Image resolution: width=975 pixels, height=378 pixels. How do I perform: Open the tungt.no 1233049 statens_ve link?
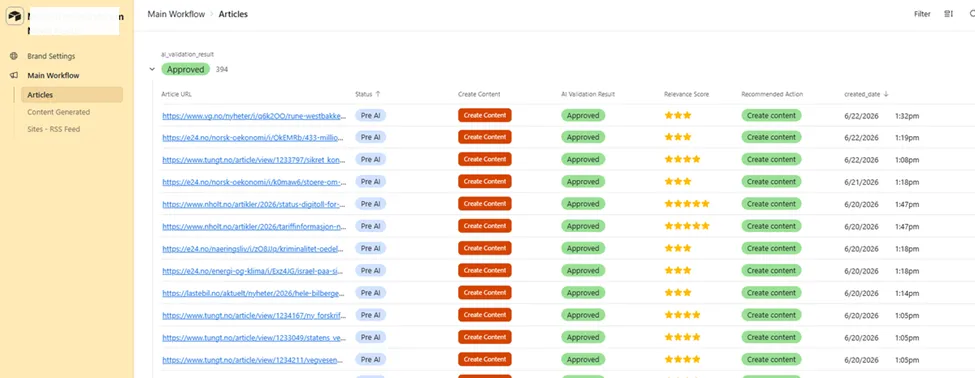(x=253, y=338)
